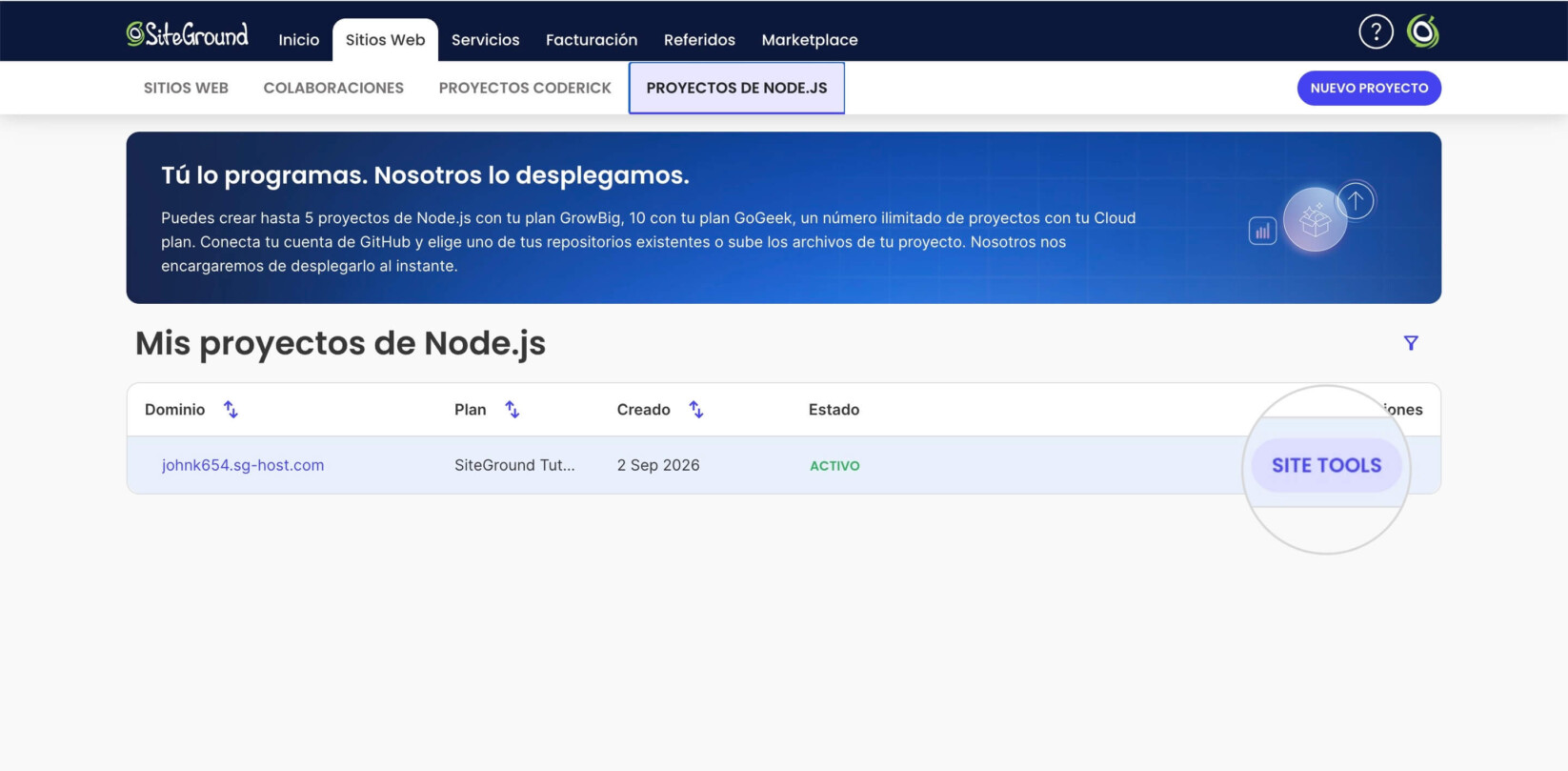Click the 'SiteGround Tut...' plan cell
The width and height of the screenshot is (1568, 771).
[514, 465]
